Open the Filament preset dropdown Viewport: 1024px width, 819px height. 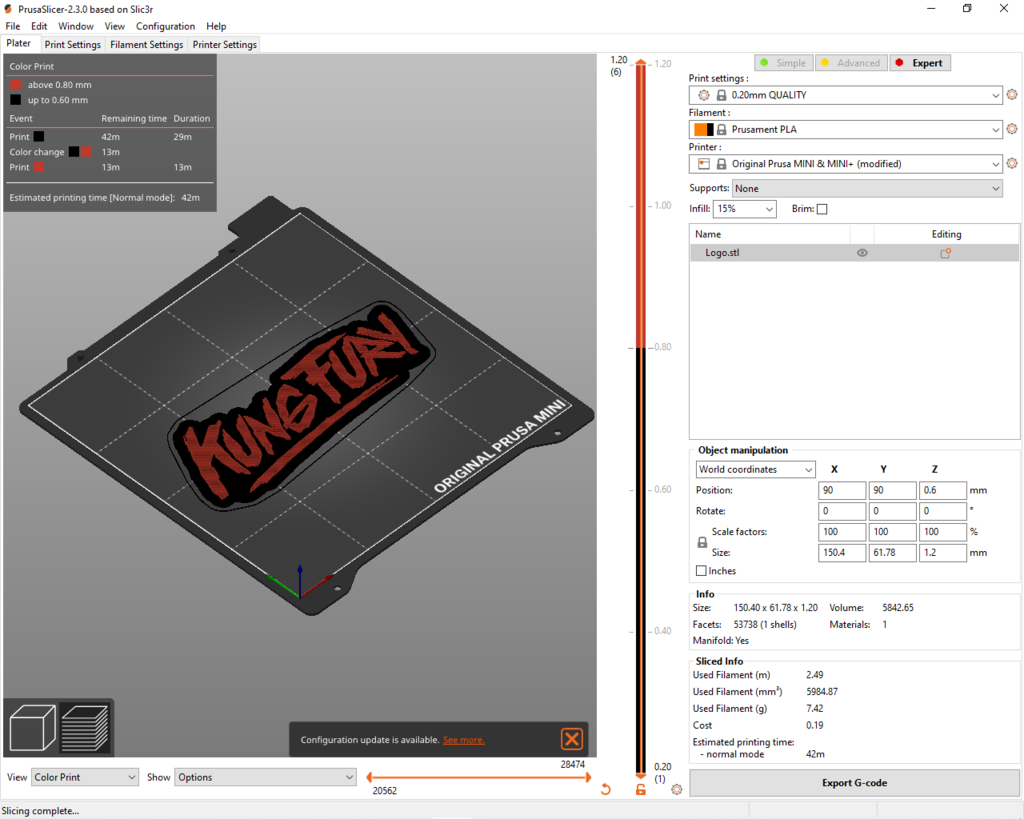click(x=846, y=129)
